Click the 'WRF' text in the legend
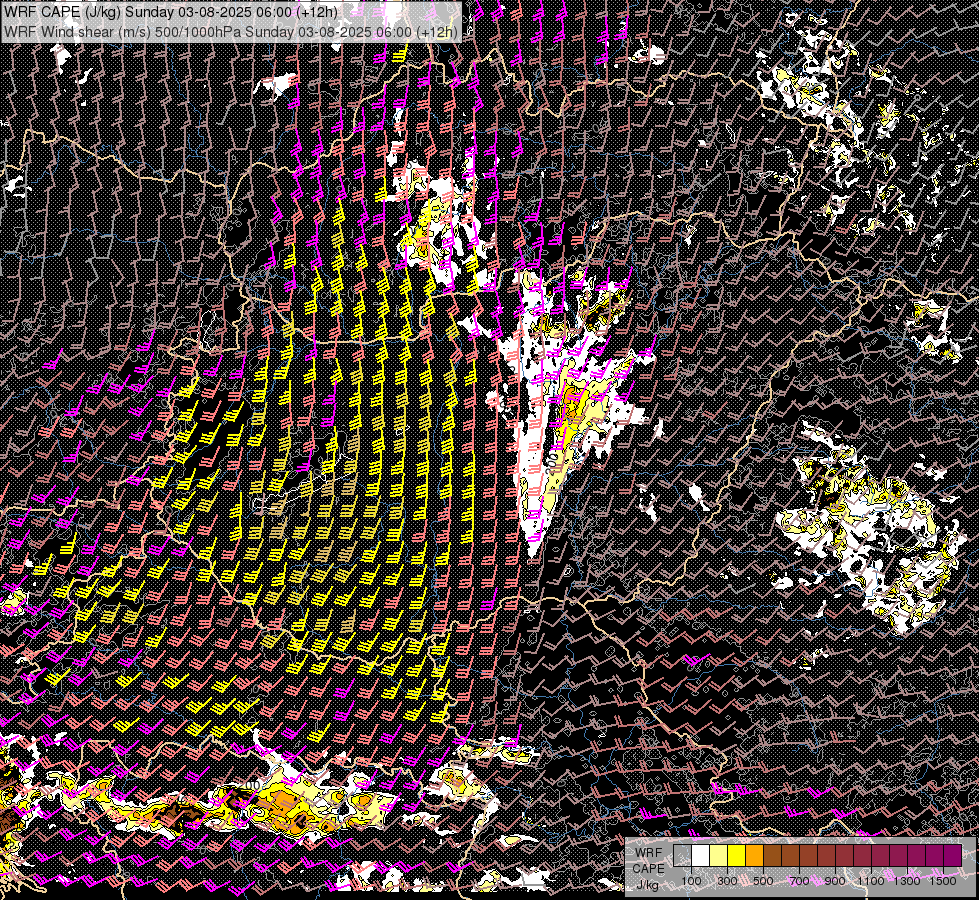The width and height of the screenshot is (979, 900). (x=649, y=853)
